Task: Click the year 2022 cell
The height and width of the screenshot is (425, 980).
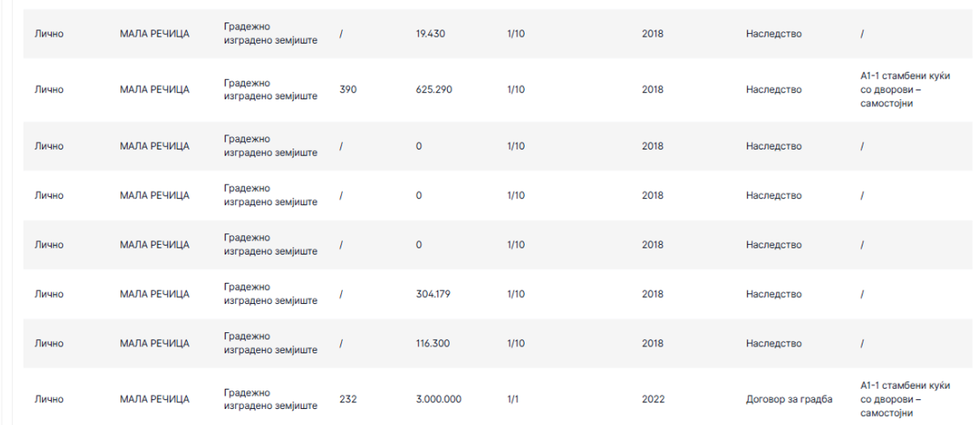Action: [652, 399]
